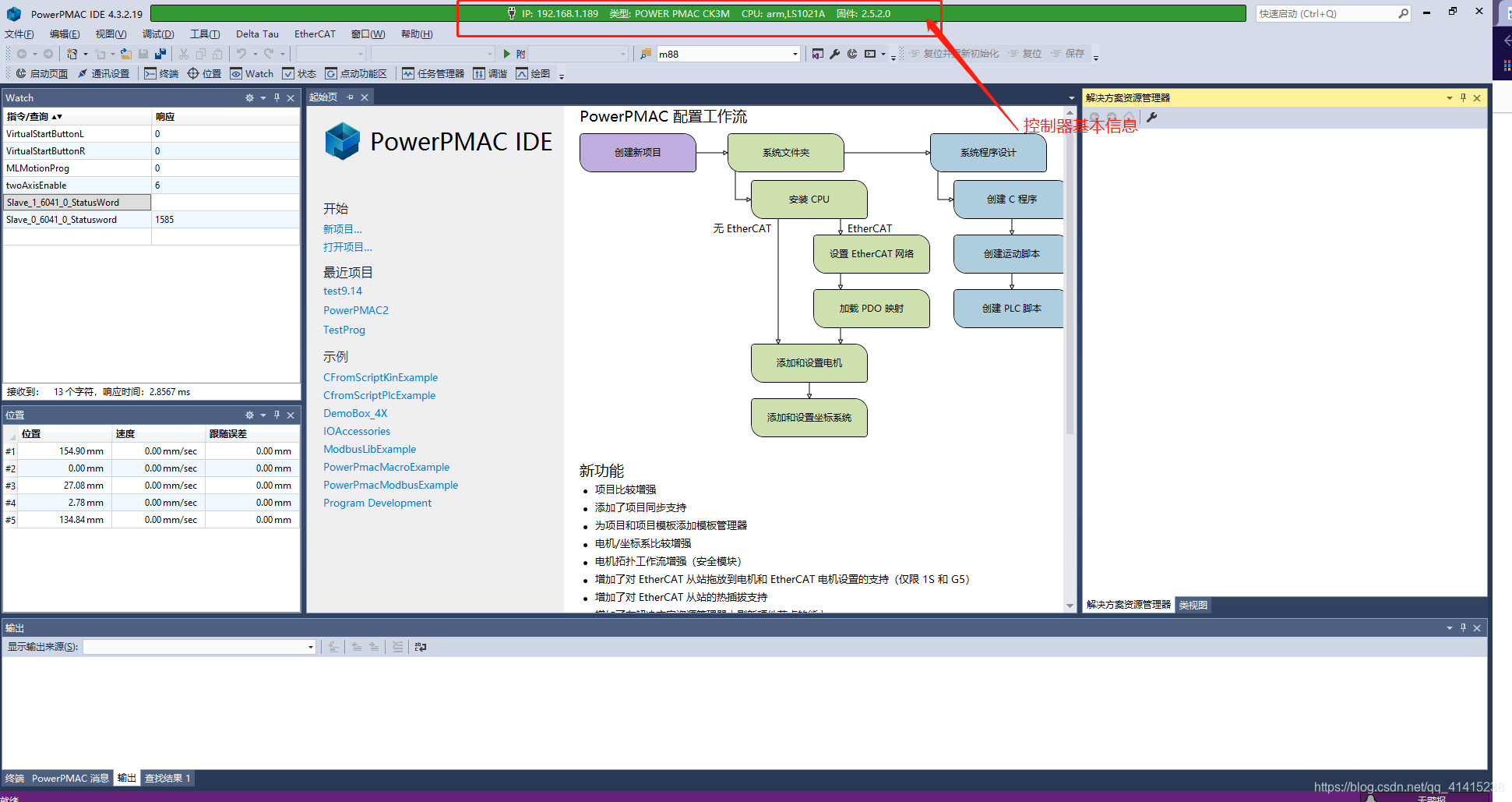
Task: Open the 调试(D) debug menu
Action: tap(158, 34)
